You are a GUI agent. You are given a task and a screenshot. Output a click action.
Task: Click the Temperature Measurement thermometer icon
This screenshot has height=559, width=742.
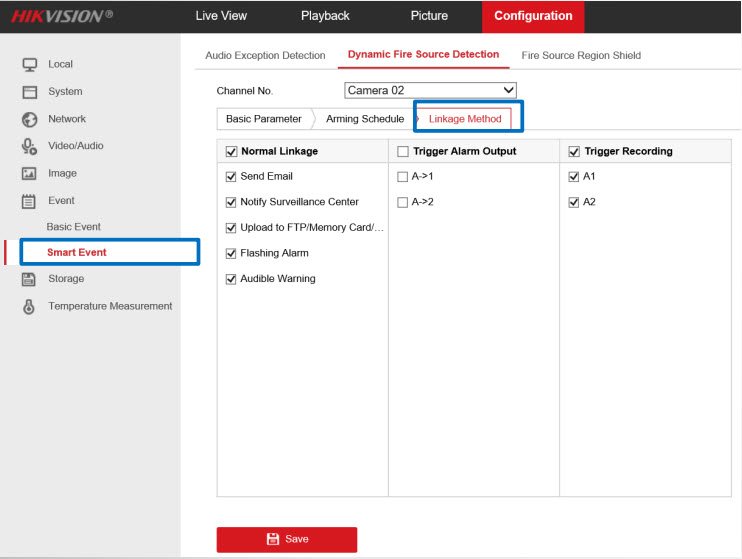pos(30,307)
